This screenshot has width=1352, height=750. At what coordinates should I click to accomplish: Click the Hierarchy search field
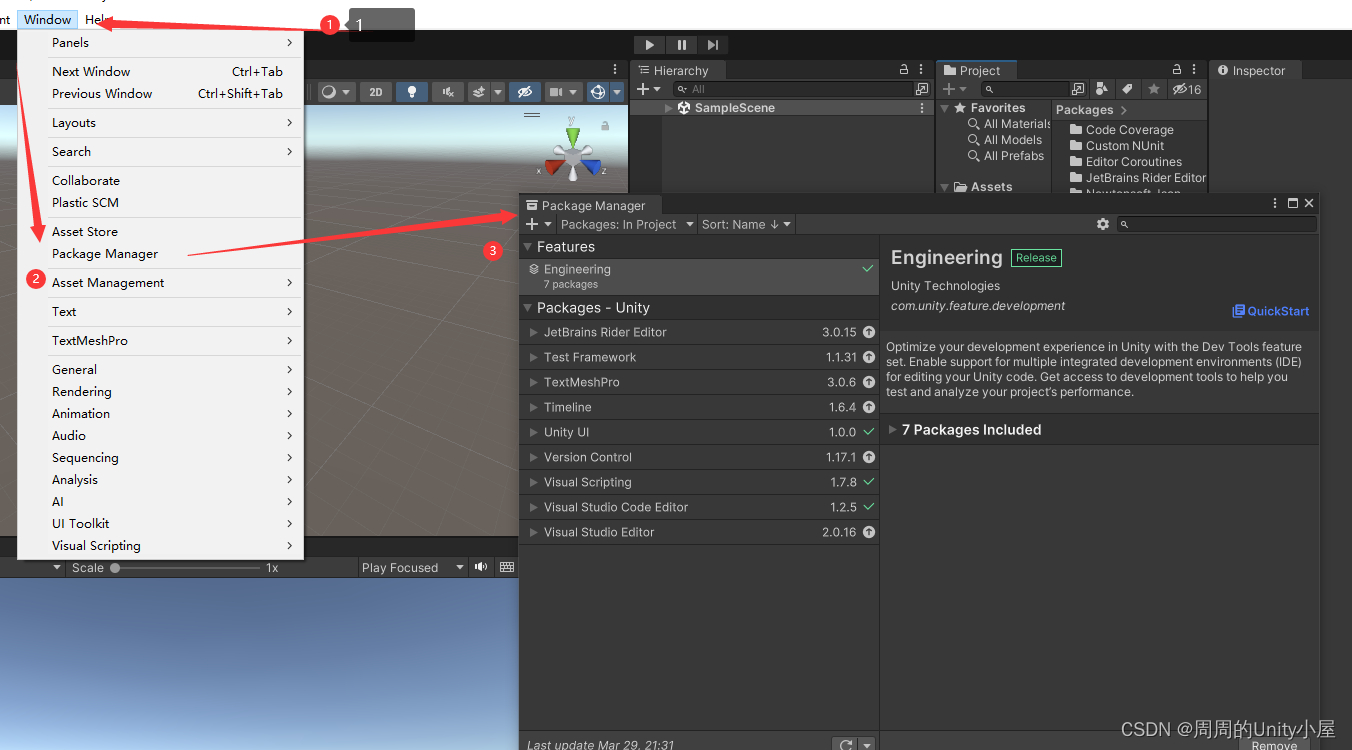794,89
